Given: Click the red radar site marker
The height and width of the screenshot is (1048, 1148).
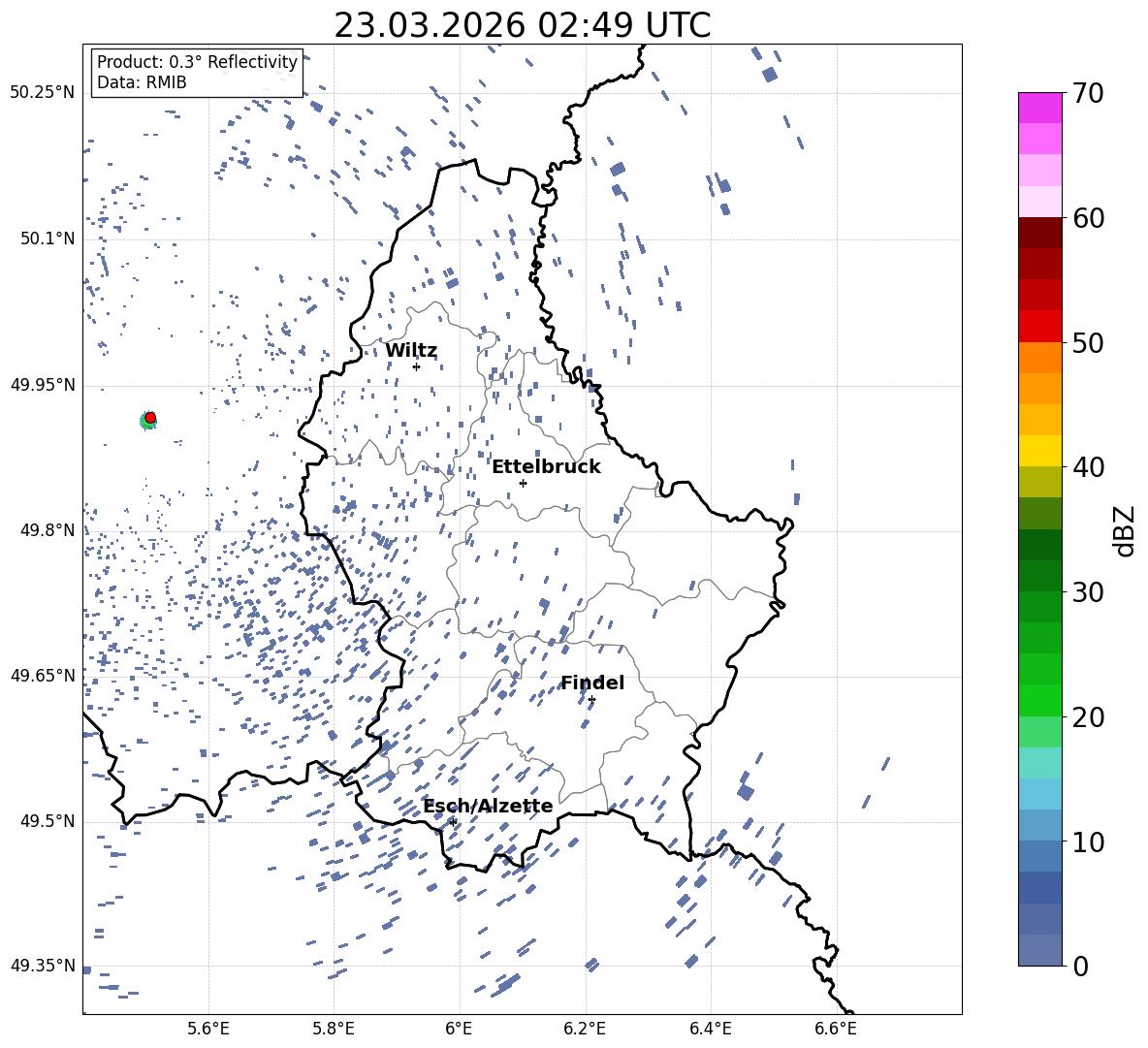Looking at the screenshot, I should [x=150, y=417].
